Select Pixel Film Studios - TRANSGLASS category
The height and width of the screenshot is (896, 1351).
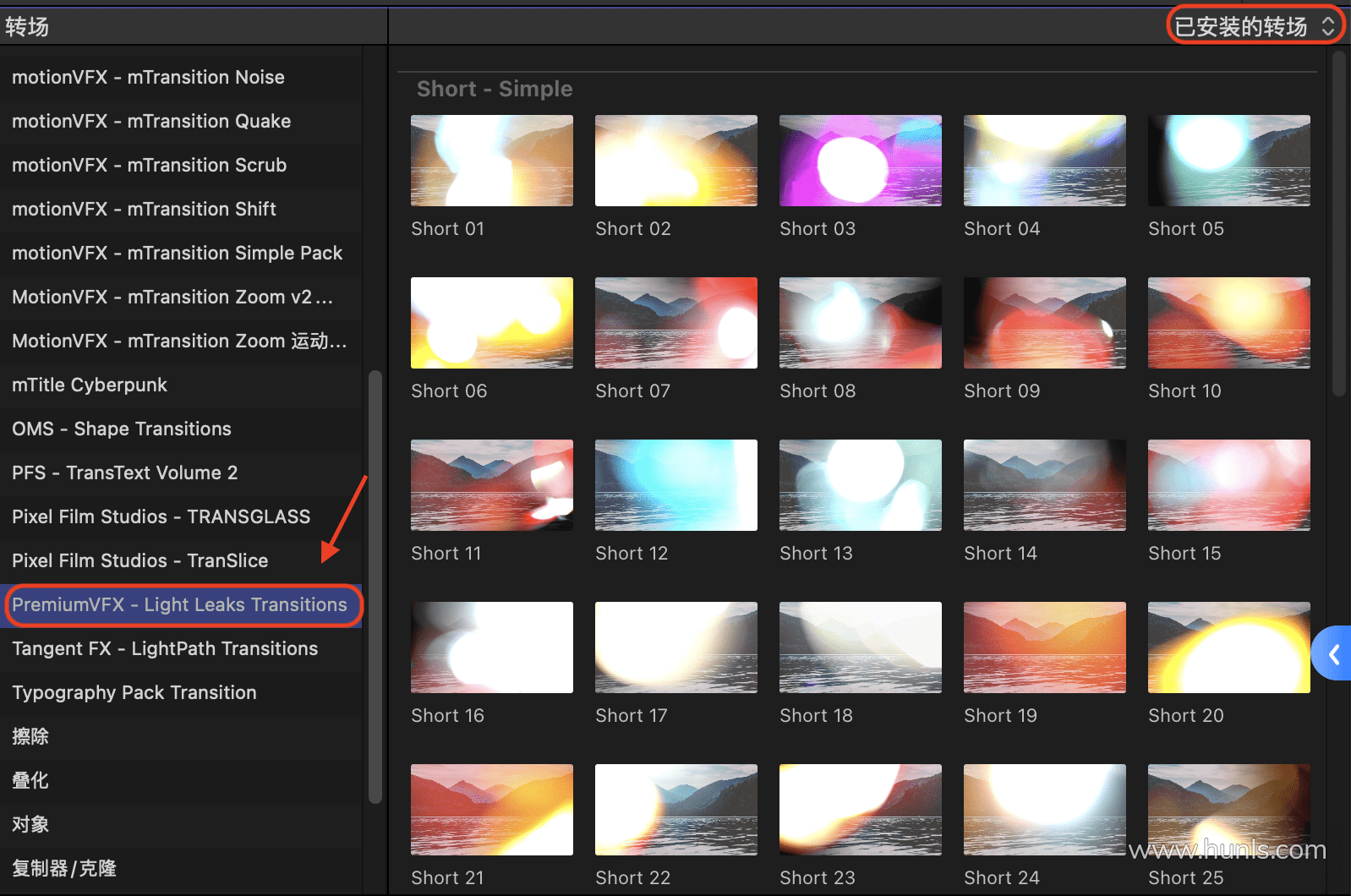(x=181, y=516)
